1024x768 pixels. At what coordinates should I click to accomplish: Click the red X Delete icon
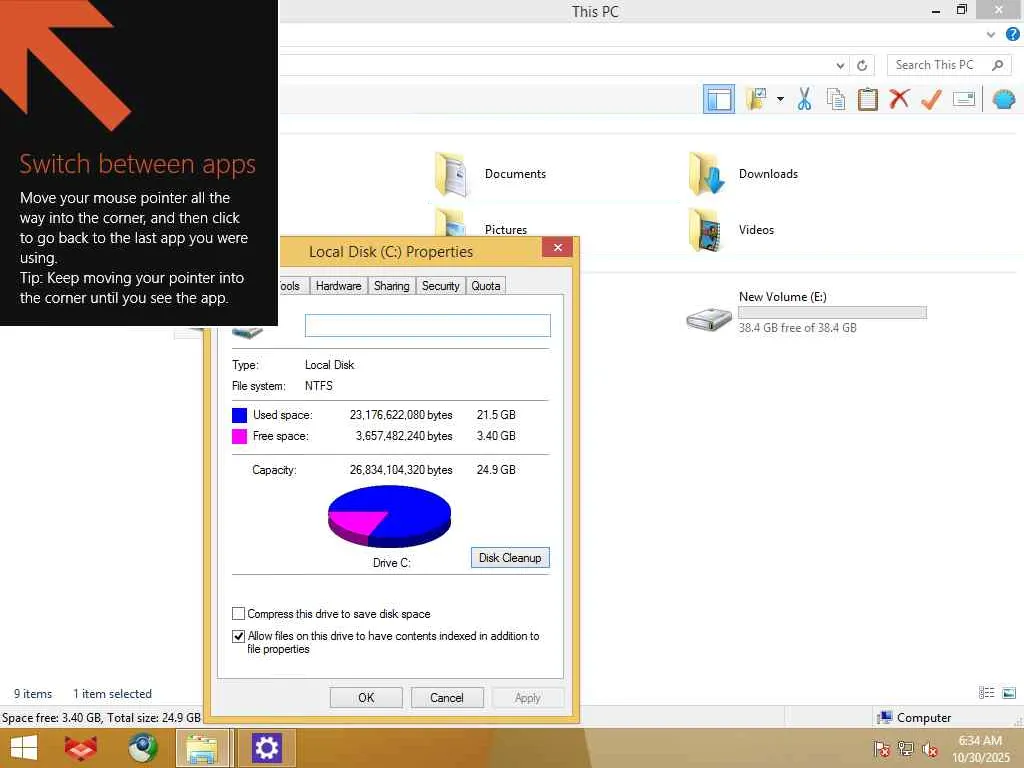tap(899, 99)
